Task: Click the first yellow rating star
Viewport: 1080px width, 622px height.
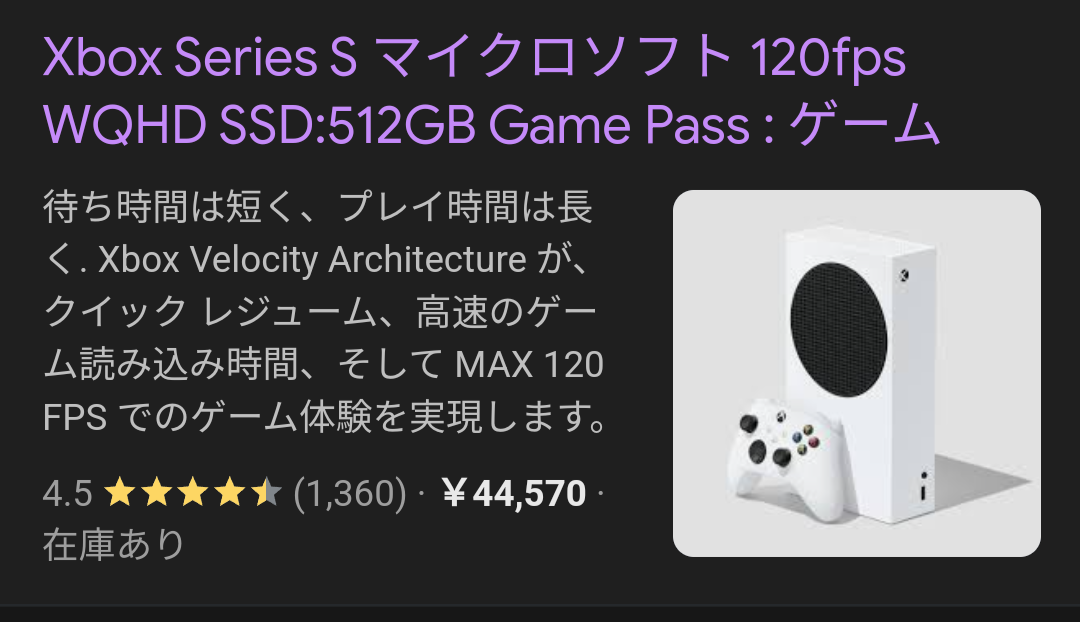Action: click(120, 493)
